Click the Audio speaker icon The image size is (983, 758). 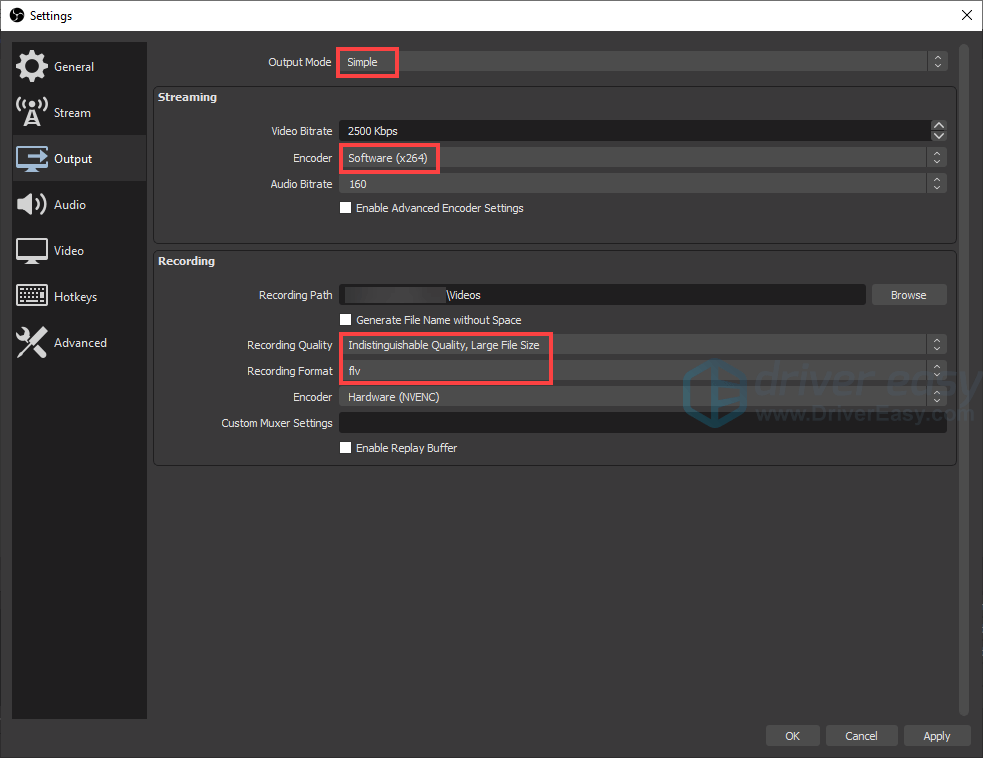[x=31, y=204]
